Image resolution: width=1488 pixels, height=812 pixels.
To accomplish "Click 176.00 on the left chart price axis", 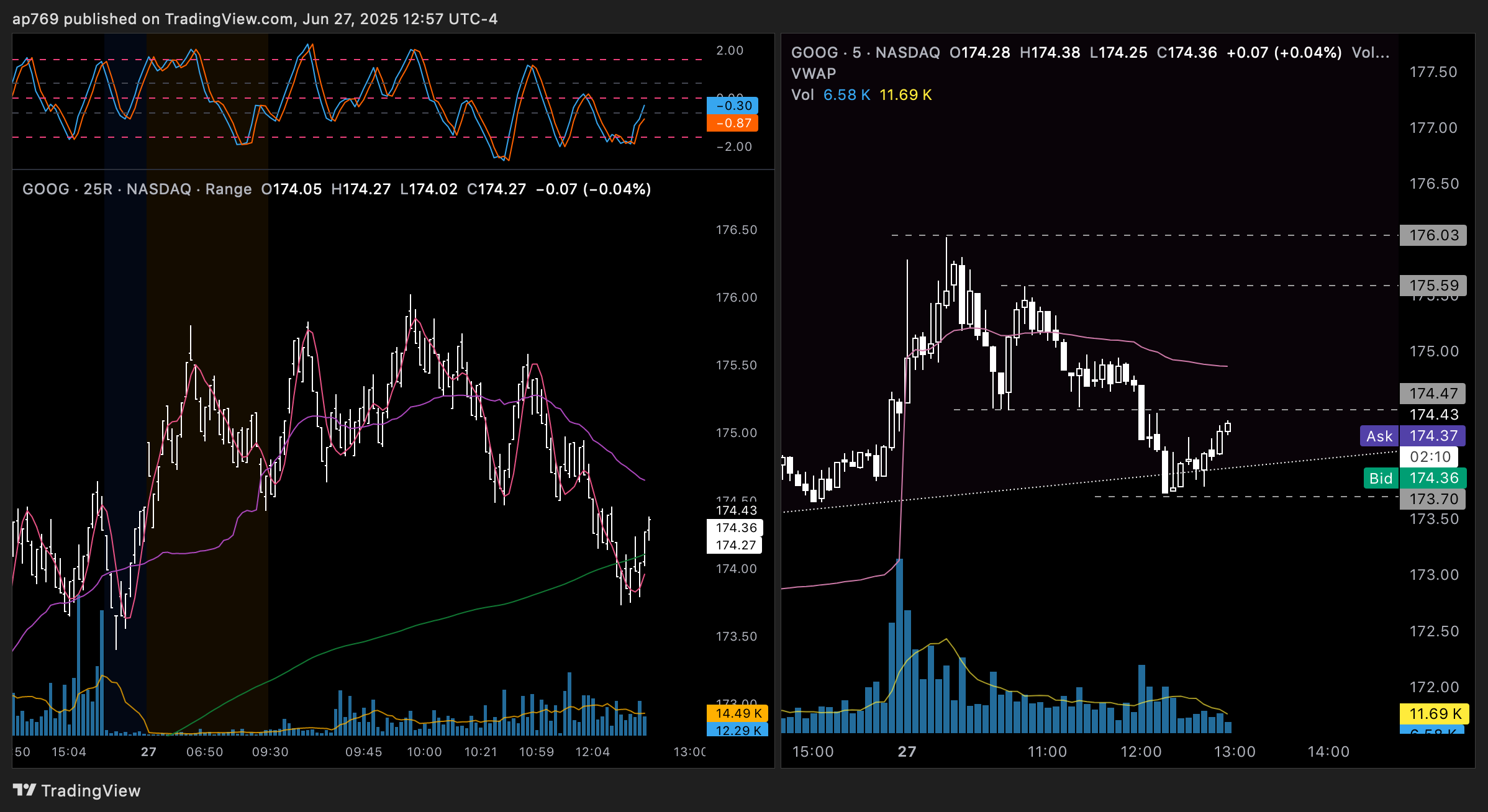I will [x=737, y=297].
